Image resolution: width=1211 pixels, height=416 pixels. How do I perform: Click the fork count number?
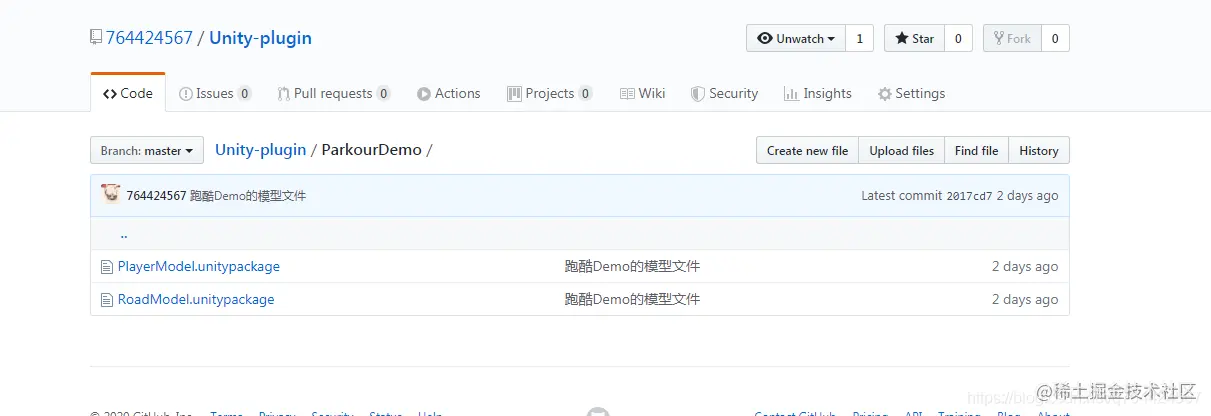point(1055,39)
